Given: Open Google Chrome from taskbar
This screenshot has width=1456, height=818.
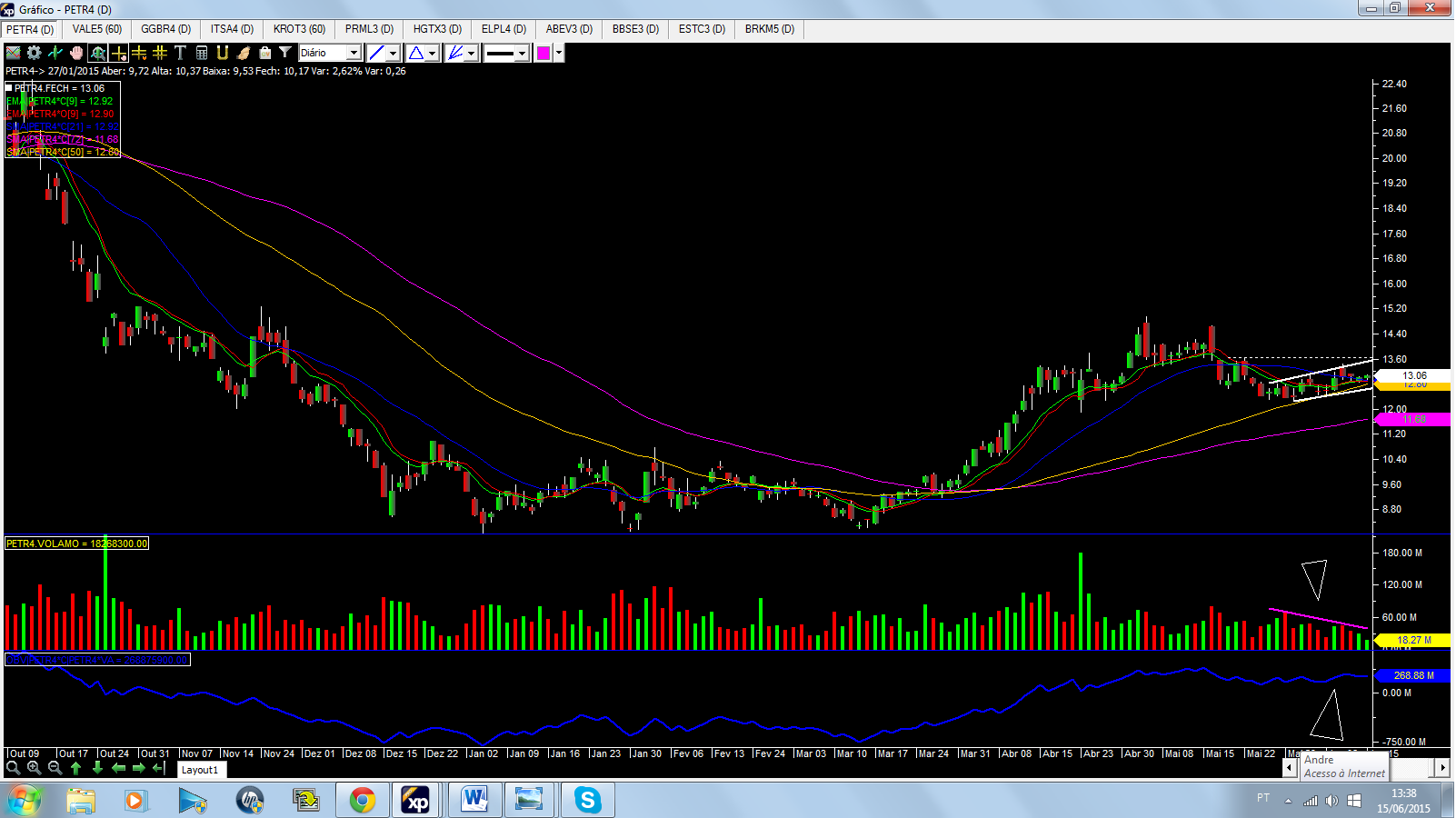Looking at the screenshot, I should 363,800.
